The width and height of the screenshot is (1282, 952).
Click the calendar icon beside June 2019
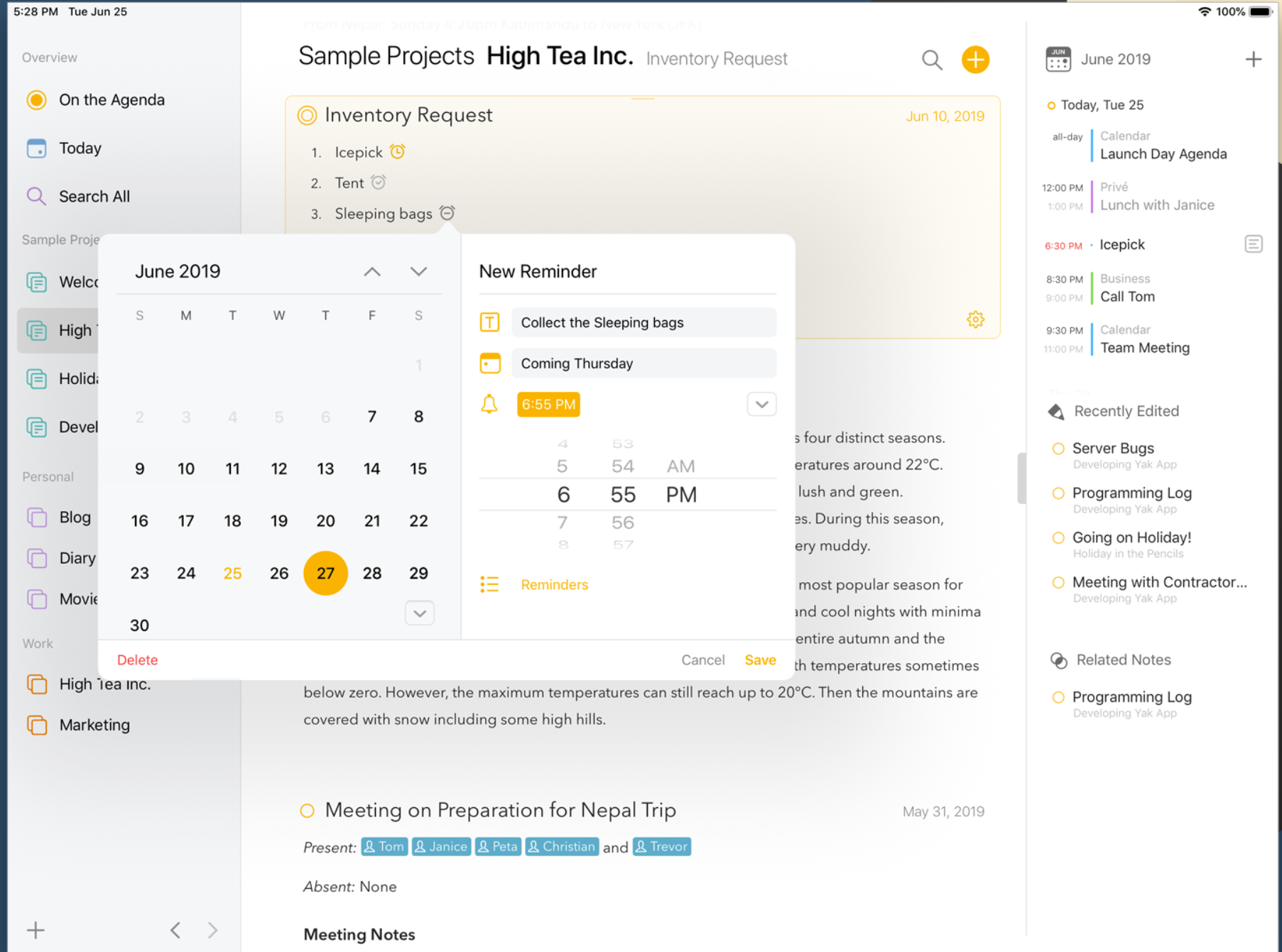click(1058, 60)
